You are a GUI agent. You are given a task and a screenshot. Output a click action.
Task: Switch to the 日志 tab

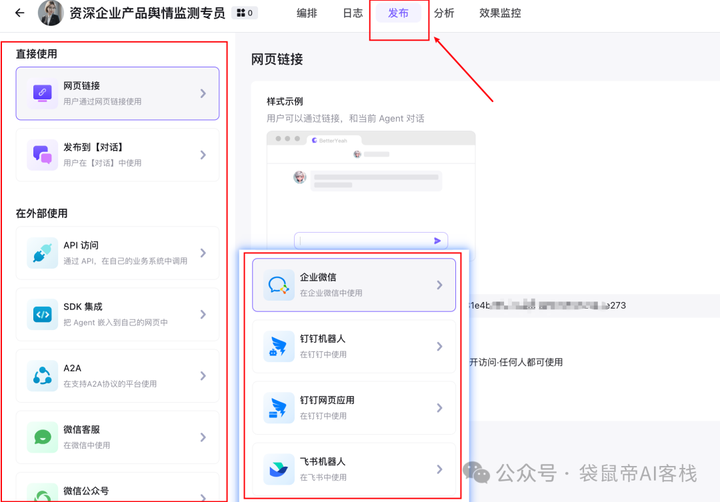click(353, 13)
